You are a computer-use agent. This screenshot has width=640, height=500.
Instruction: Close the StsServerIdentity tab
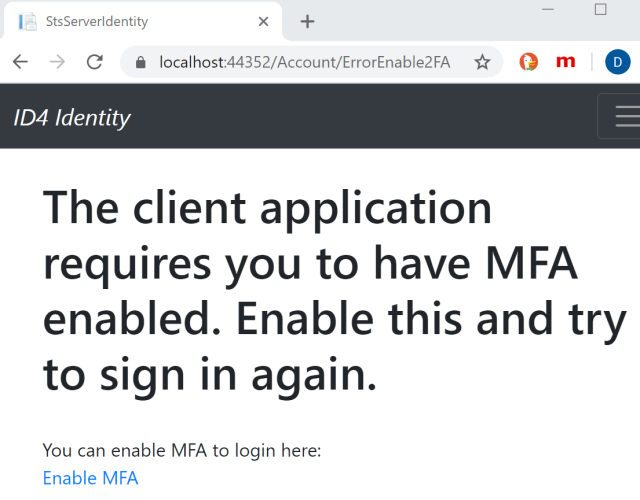pos(263,21)
